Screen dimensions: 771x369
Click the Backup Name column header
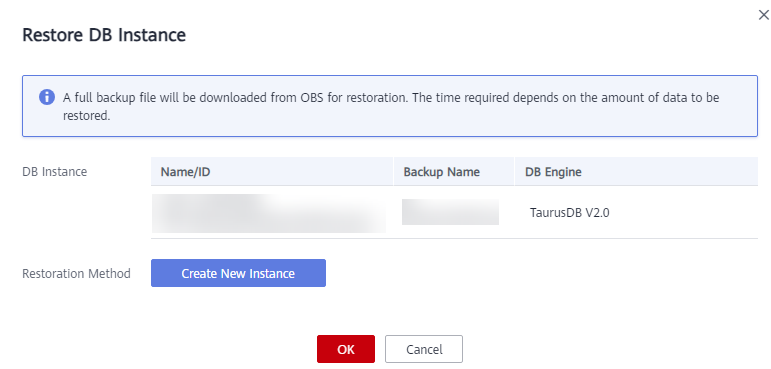442,172
